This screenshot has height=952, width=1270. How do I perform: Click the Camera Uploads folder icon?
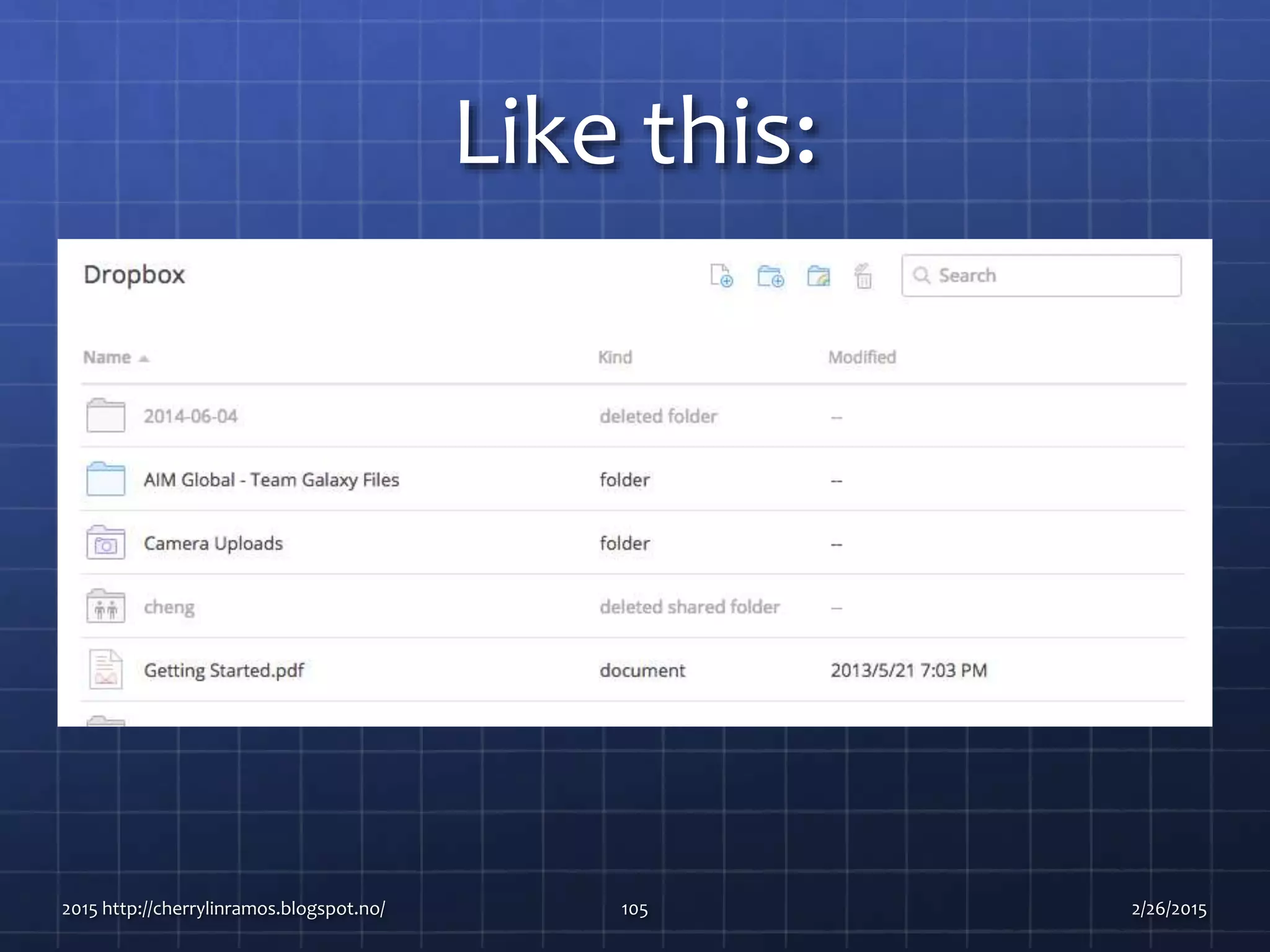pyautogui.click(x=105, y=543)
